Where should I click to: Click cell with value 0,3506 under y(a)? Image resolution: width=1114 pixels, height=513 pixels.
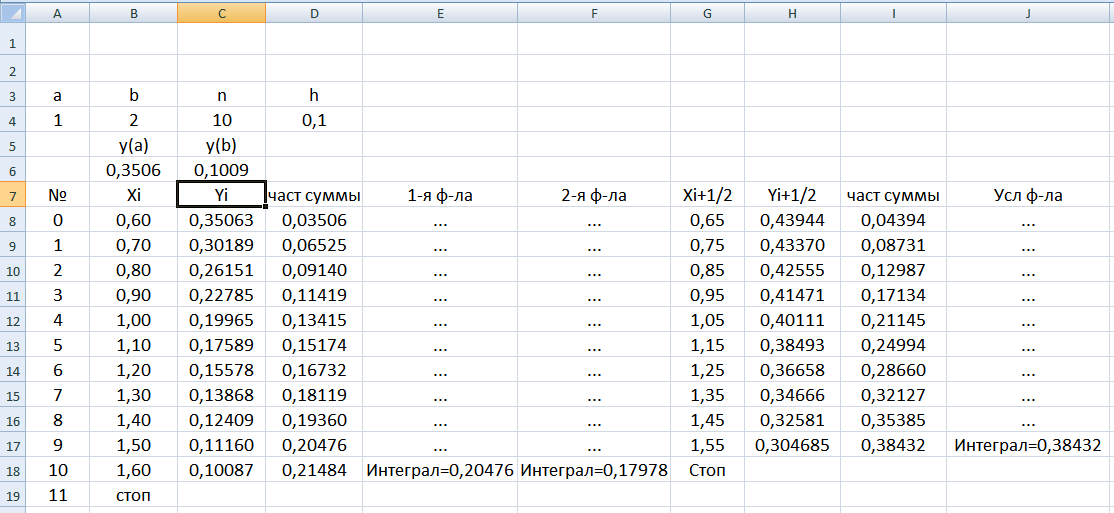click(134, 170)
